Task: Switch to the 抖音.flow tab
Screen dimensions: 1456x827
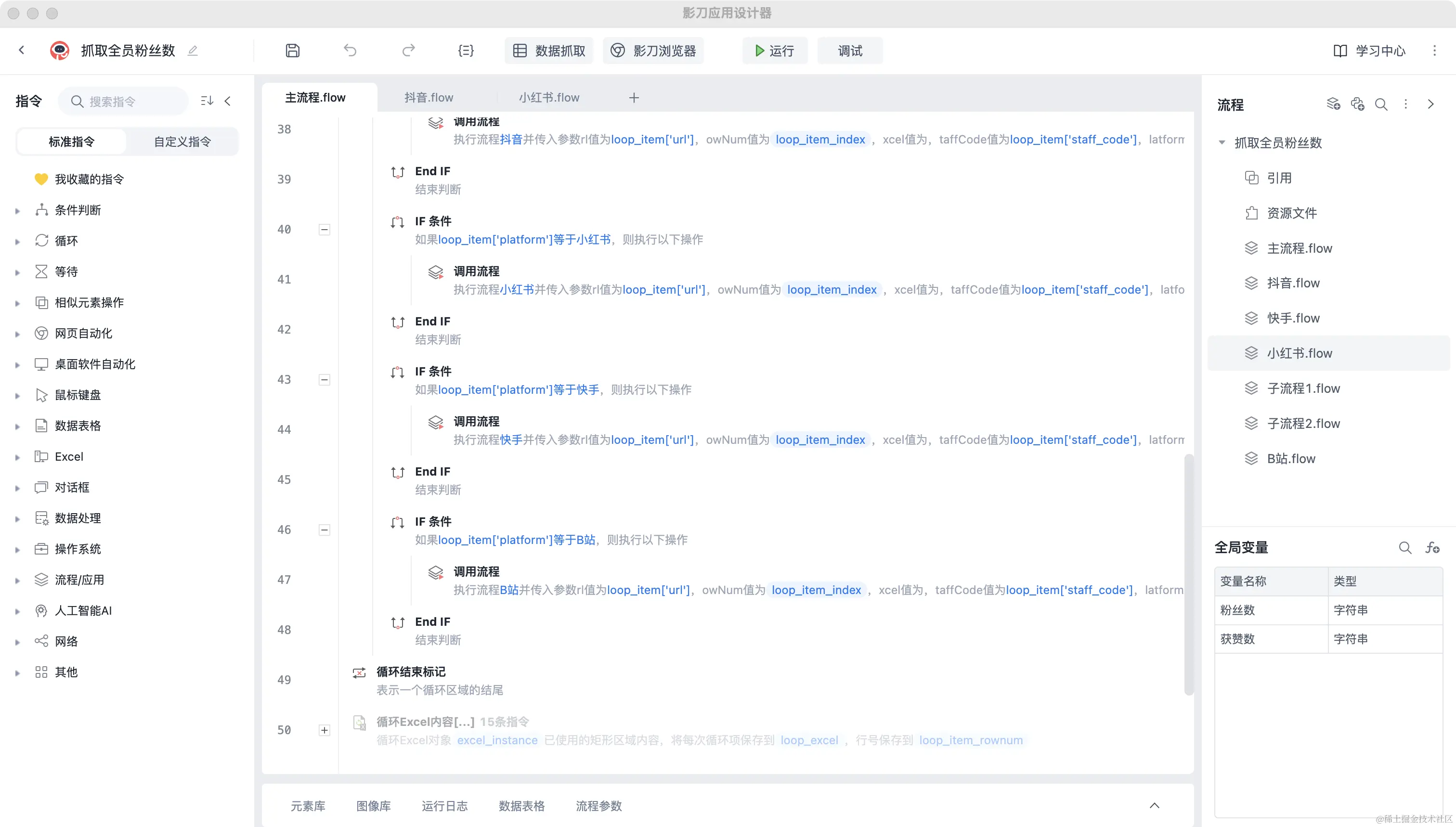Action: click(429, 98)
